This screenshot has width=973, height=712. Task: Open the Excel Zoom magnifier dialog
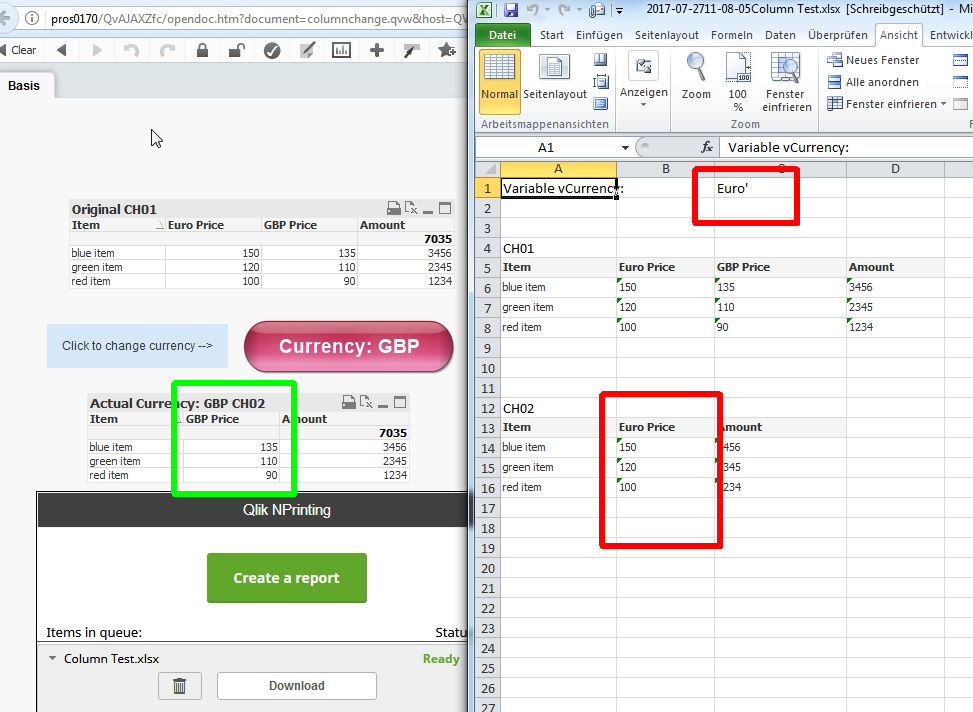point(696,80)
